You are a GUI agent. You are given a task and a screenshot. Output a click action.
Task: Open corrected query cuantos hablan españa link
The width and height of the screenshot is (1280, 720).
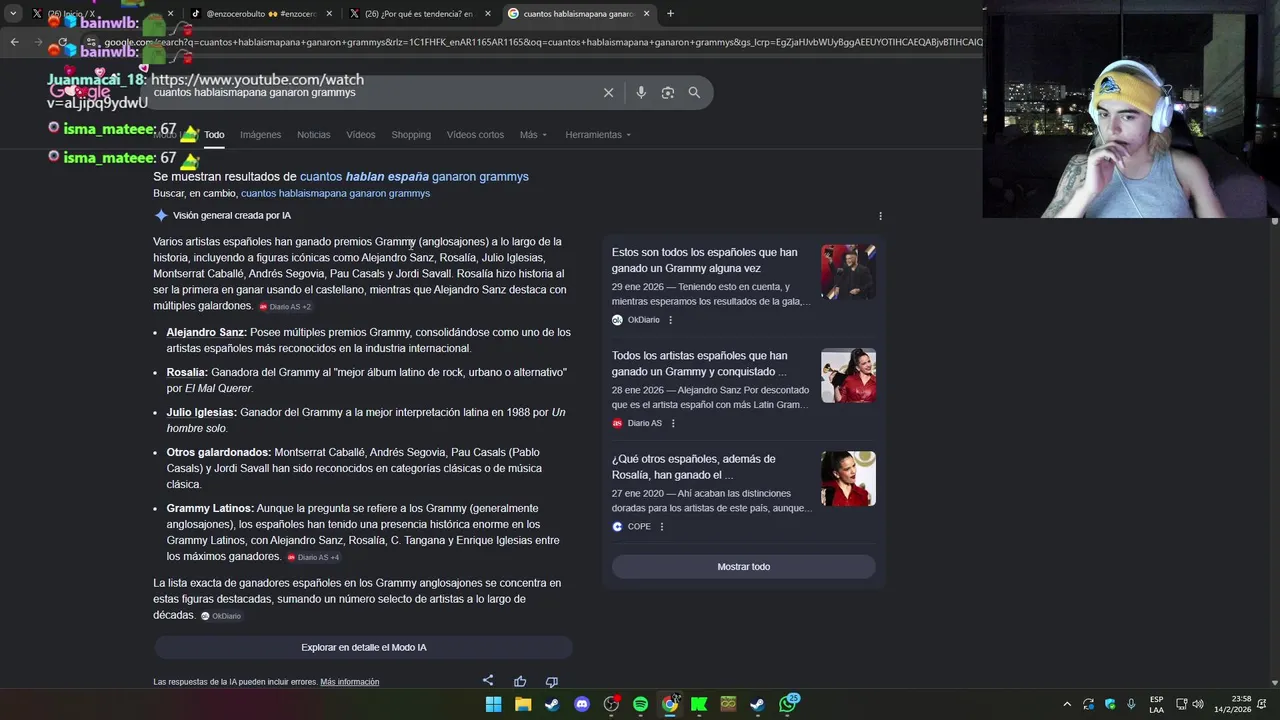pos(414,177)
